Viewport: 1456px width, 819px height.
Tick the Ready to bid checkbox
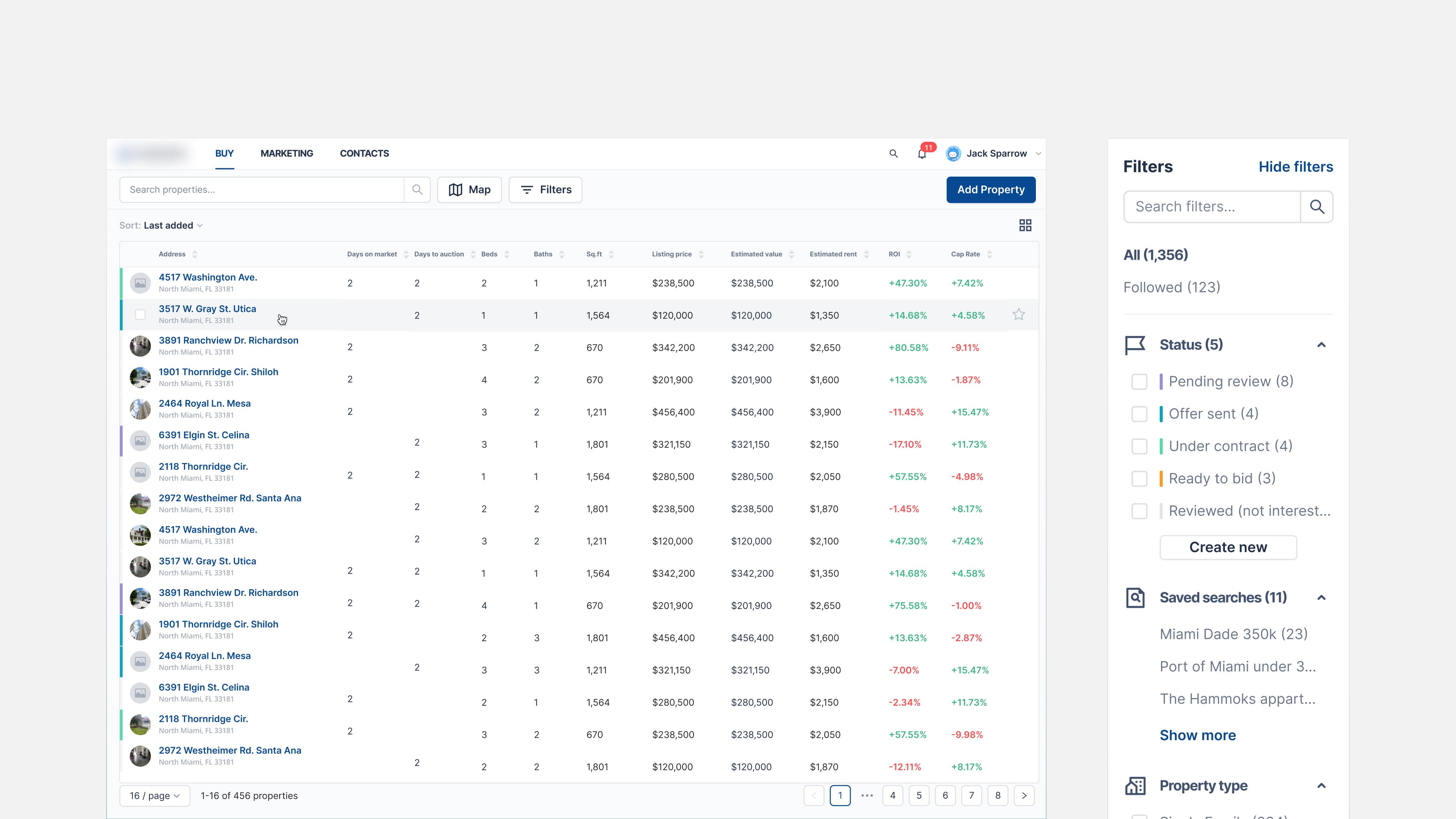[x=1139, y=479]
